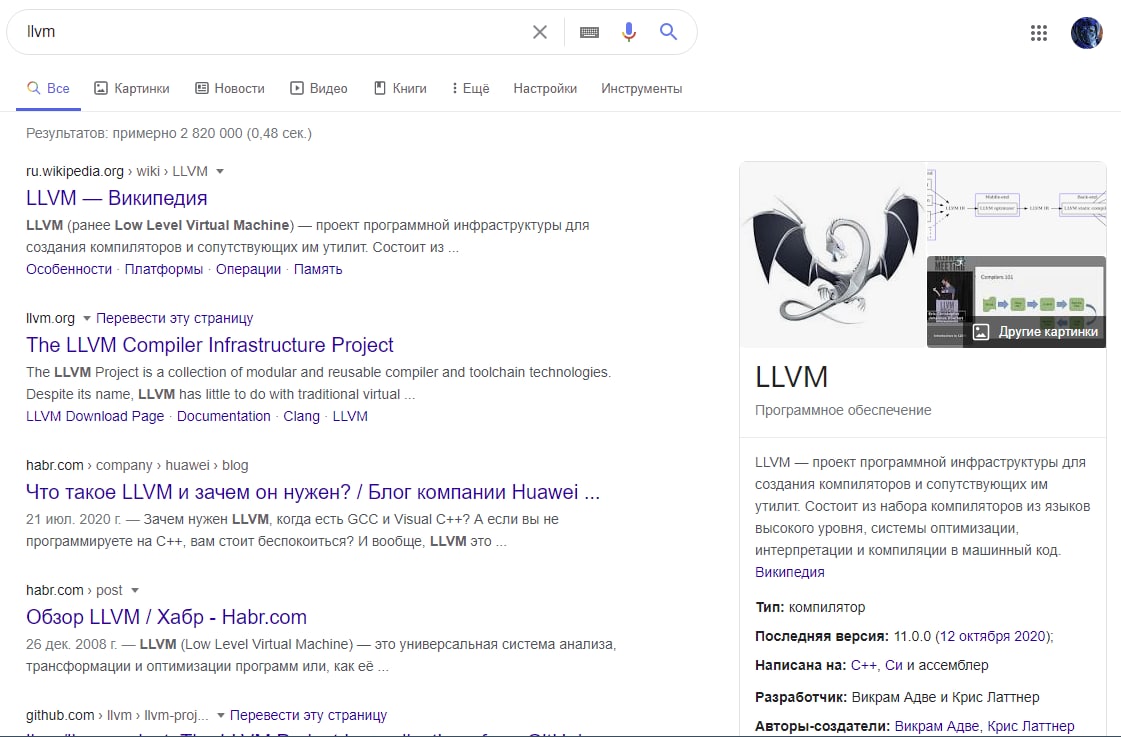The image size is (1121, 737).
Task: Switch to the Все tab
Action: pos(49,89)
